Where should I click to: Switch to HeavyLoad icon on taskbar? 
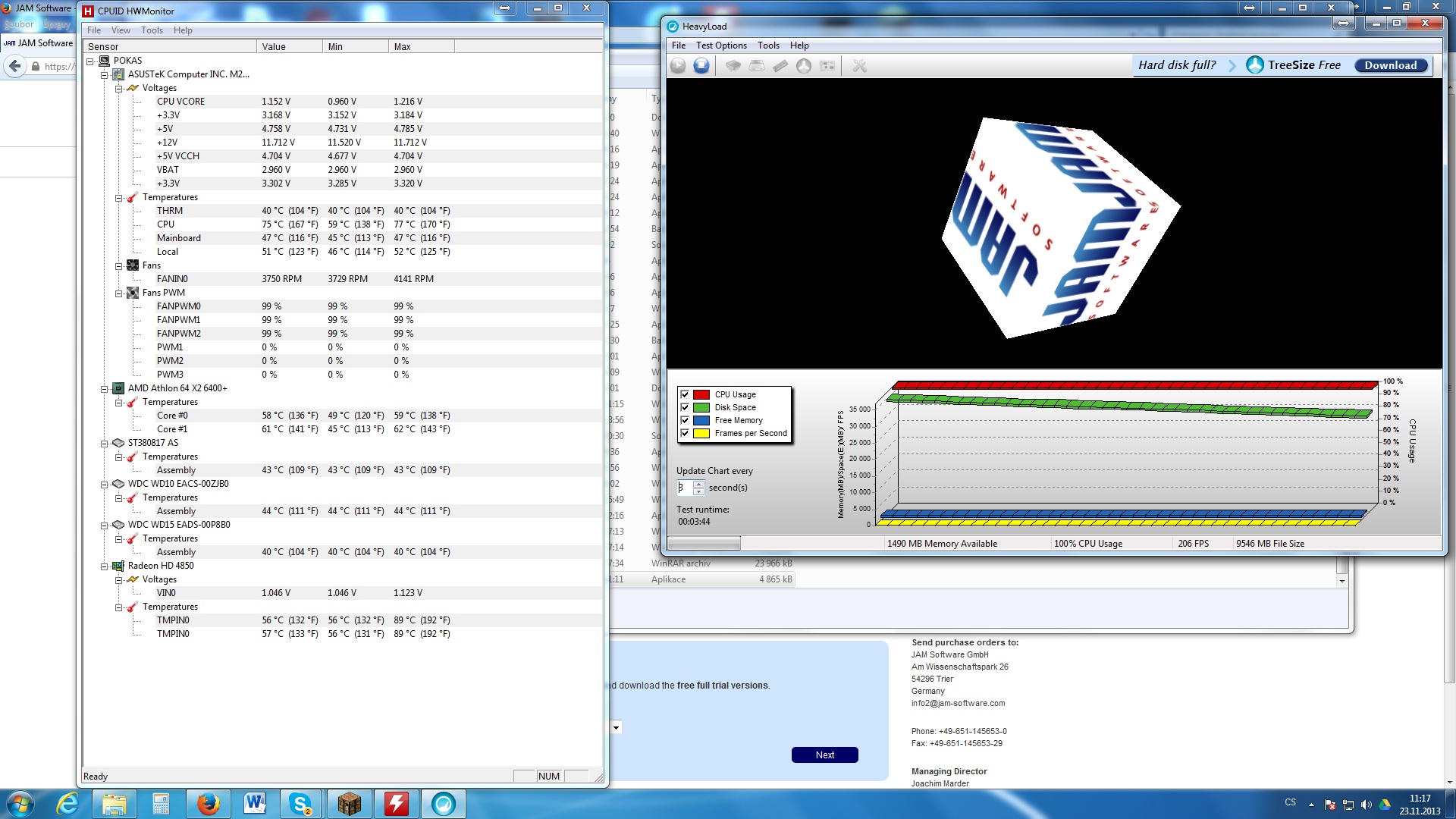point(443,804)
